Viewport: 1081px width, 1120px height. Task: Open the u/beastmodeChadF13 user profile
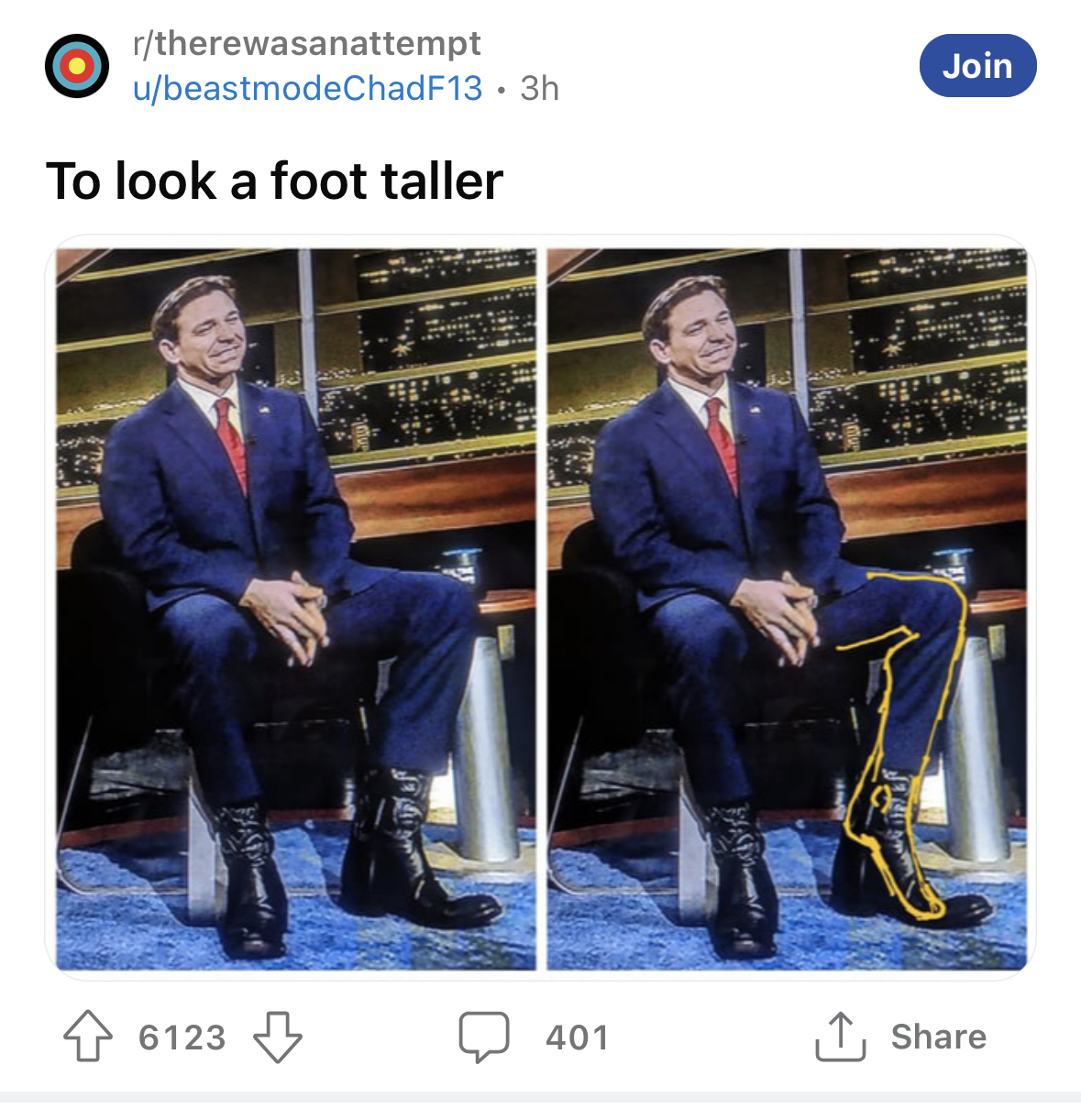pyautogui.click(x=307, y=89)
